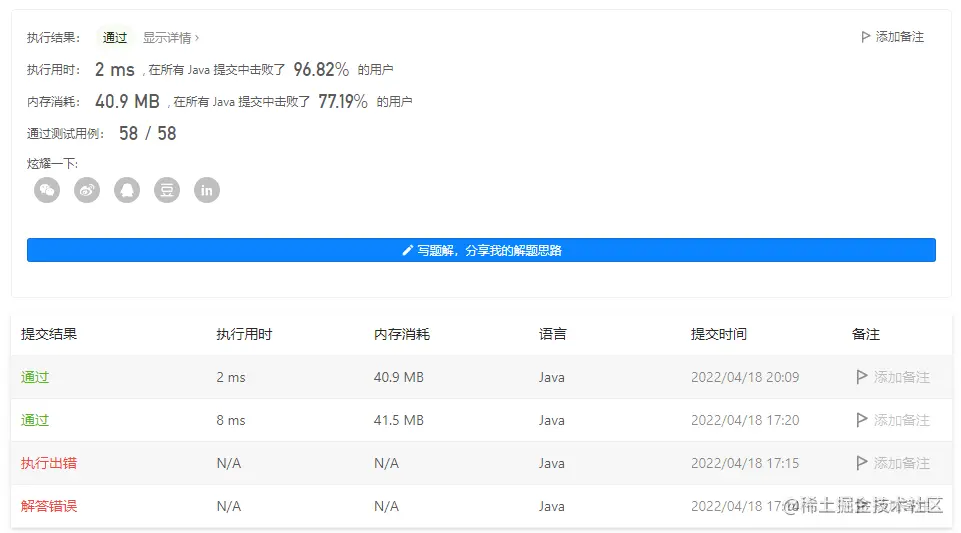Viewport: 961px width, 533px height.
Task: Open the 解答错误 submission
Action: pyautogui.click(x=49, y=506)
